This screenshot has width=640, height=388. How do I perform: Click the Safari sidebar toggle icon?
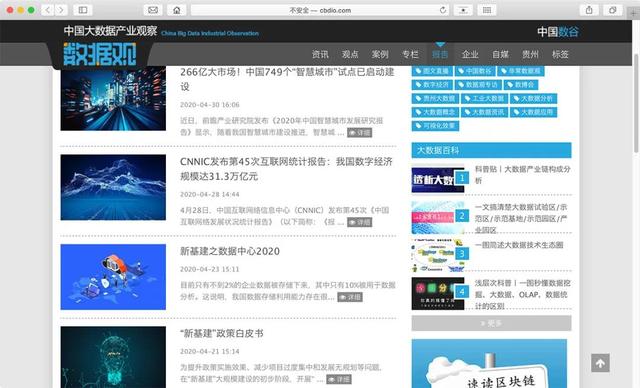83,10
